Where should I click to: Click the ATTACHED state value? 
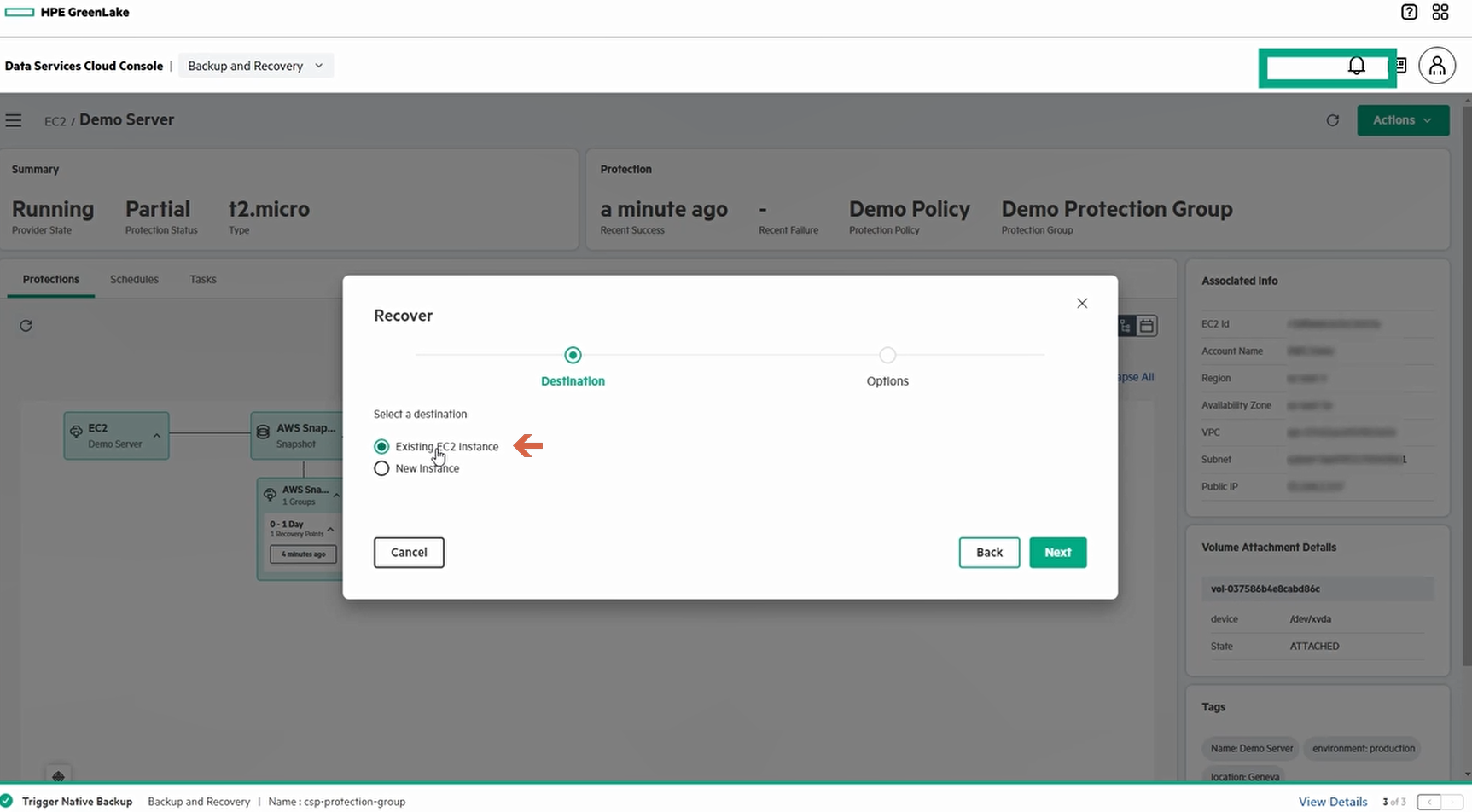pyautogui.click(x=1314, y=647)
